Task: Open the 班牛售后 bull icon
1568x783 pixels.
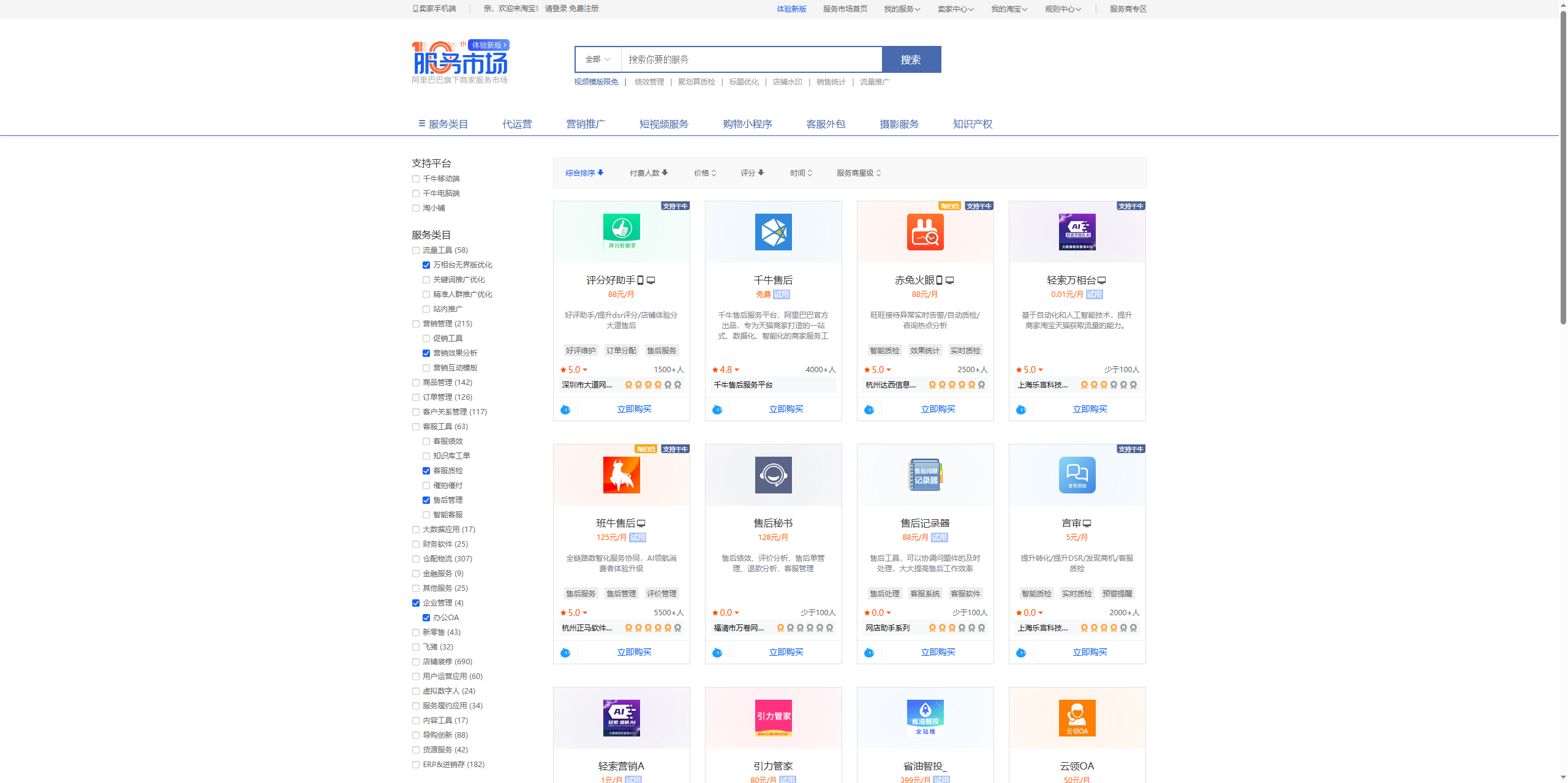Action: coord(622,475)
